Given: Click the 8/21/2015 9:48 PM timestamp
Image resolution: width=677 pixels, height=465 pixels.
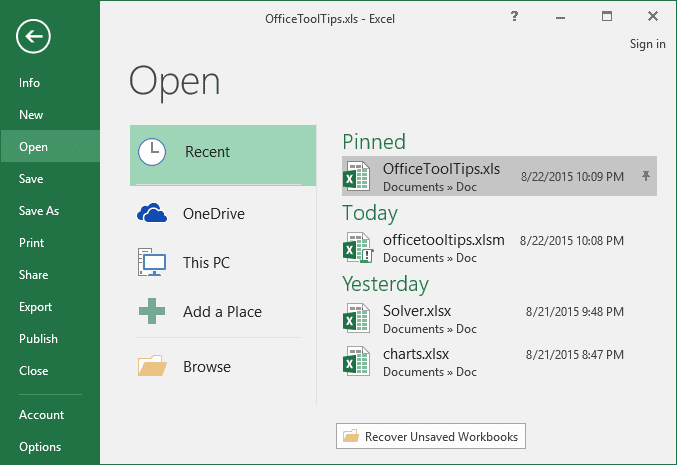Looking at the screenshot, I should (x=575, y=311).
